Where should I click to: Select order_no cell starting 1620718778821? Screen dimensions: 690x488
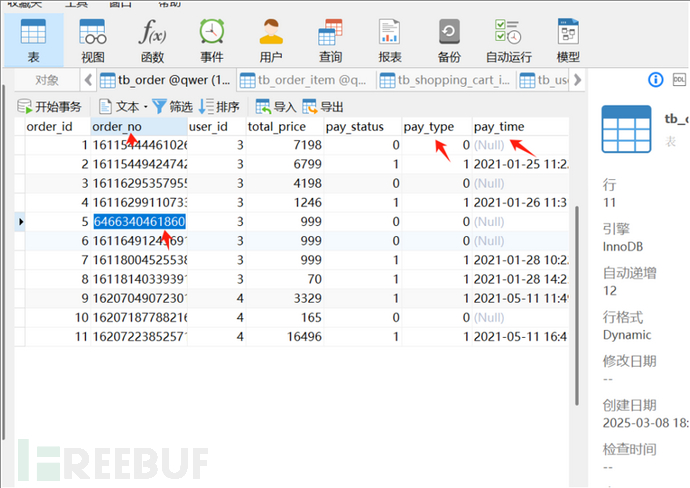[x=139, y=317]
